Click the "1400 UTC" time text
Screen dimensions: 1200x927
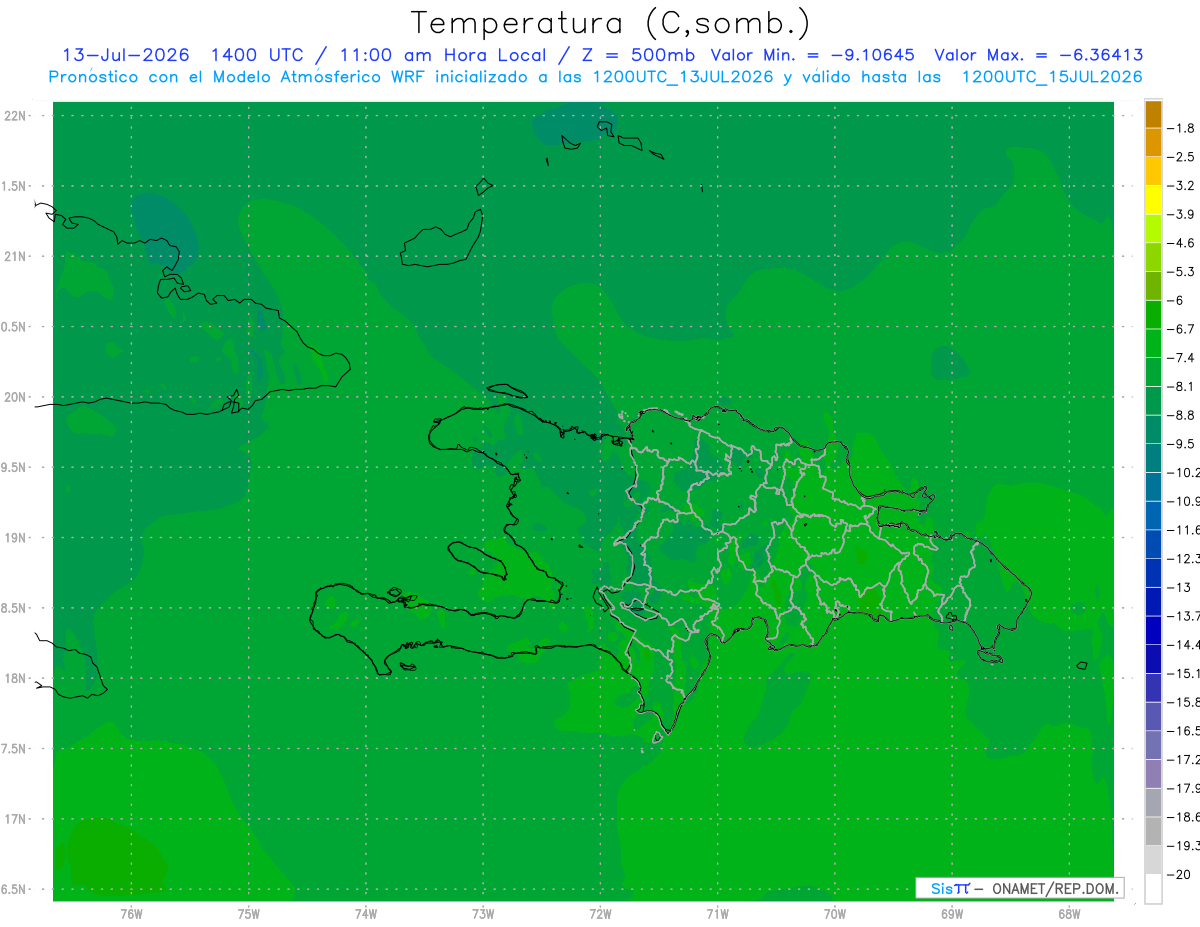coord(257,55)
